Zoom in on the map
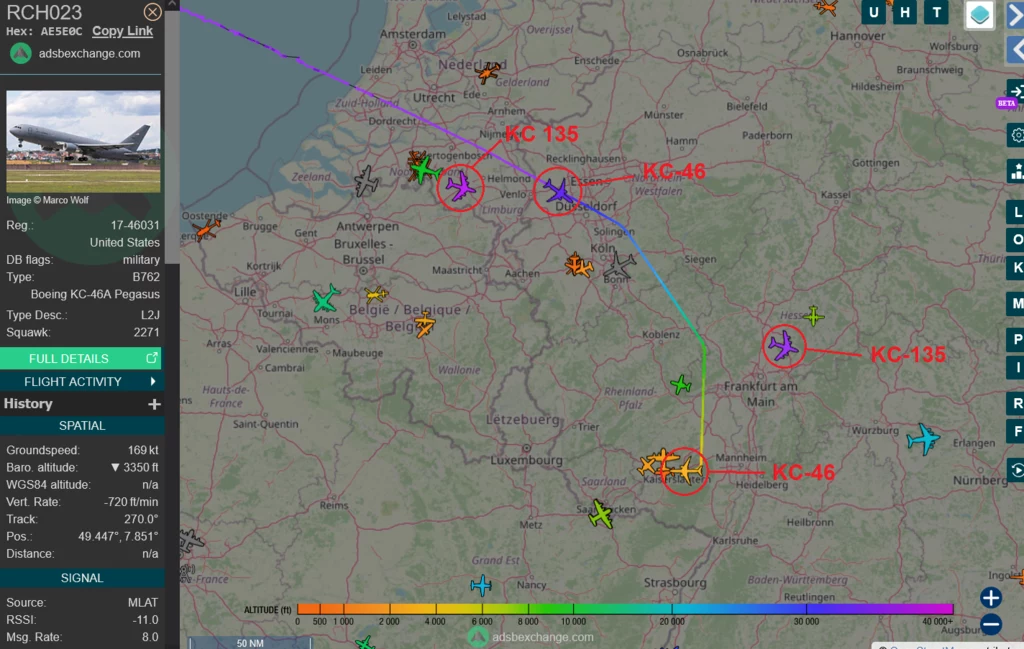 coord(991,597)
